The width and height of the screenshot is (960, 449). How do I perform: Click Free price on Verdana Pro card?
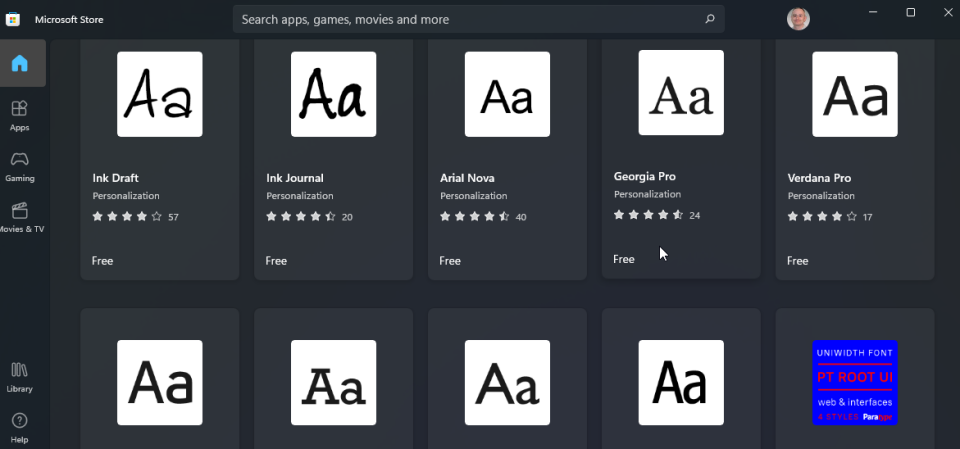pyautogui.click(x=798, y=261)
